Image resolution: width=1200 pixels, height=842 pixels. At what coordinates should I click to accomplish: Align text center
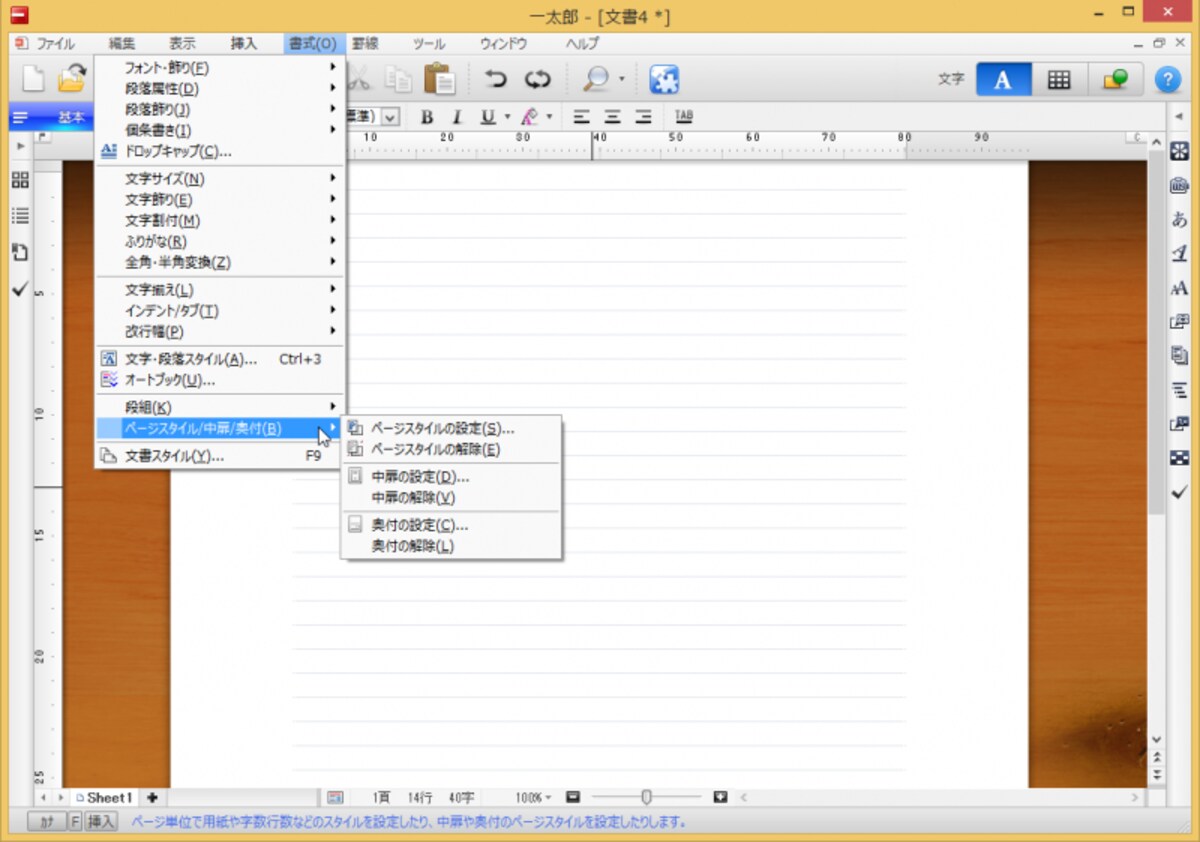pos(612,117)
